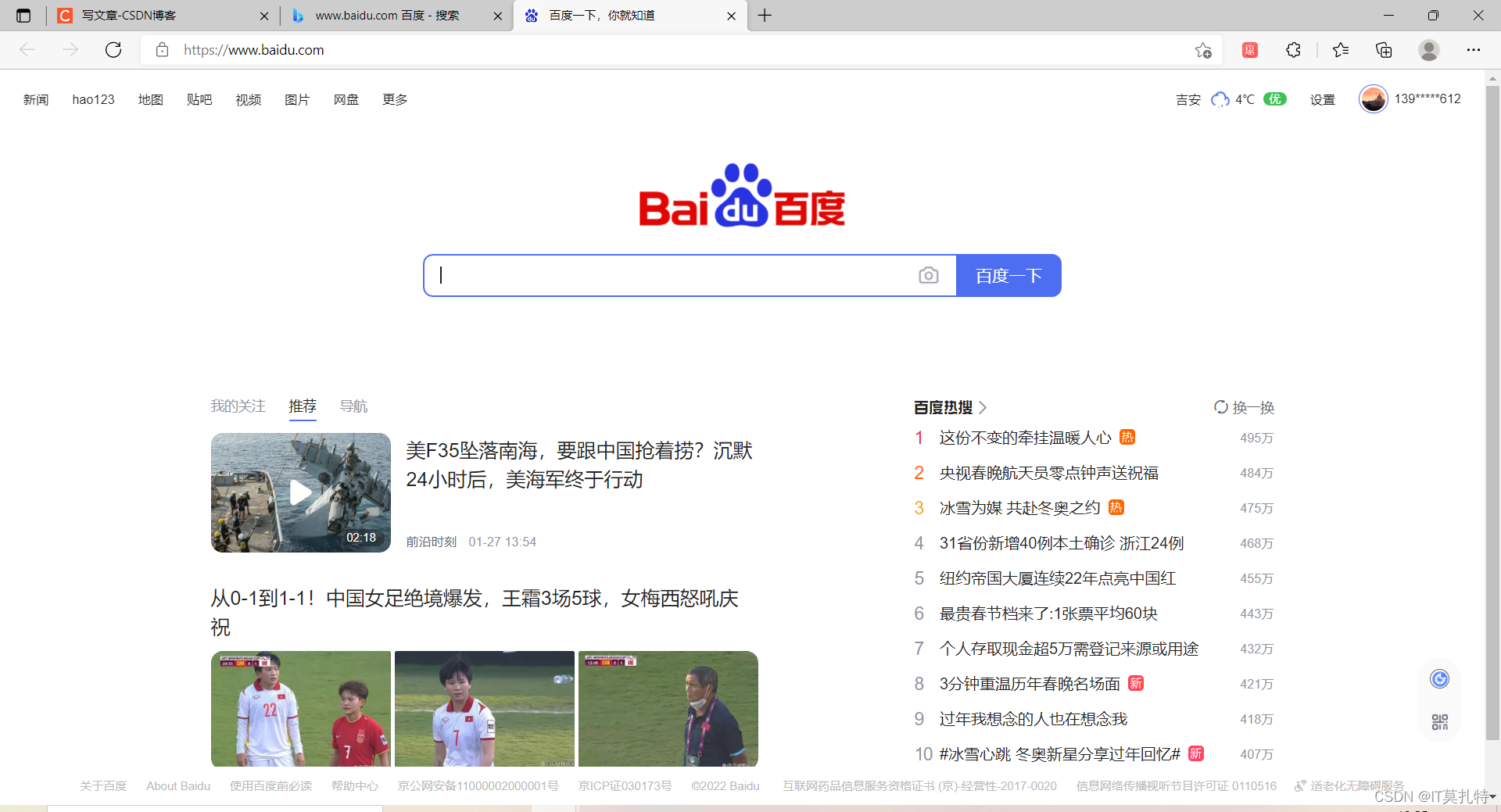Open hot search #冰雪心跳 冬奥新星分享过年回忆#

1059,754
